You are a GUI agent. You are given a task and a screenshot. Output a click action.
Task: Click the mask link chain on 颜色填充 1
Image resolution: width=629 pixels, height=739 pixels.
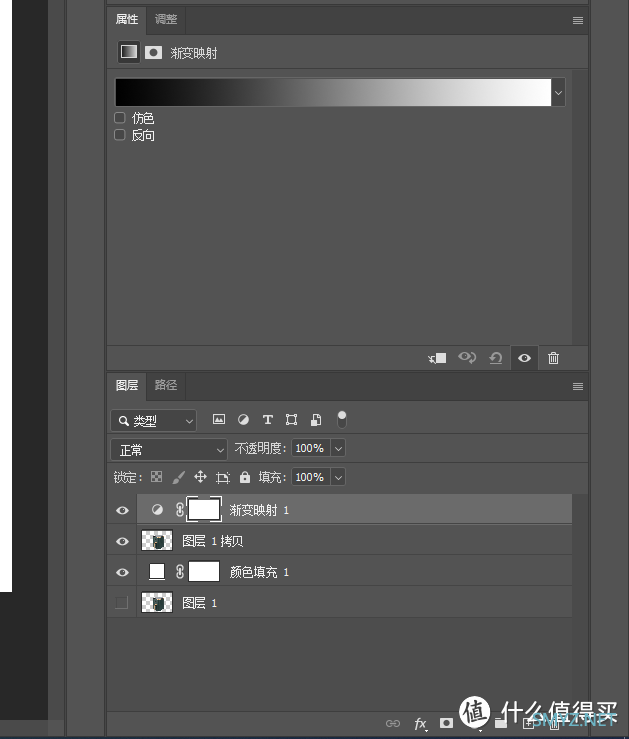(180, 572)
